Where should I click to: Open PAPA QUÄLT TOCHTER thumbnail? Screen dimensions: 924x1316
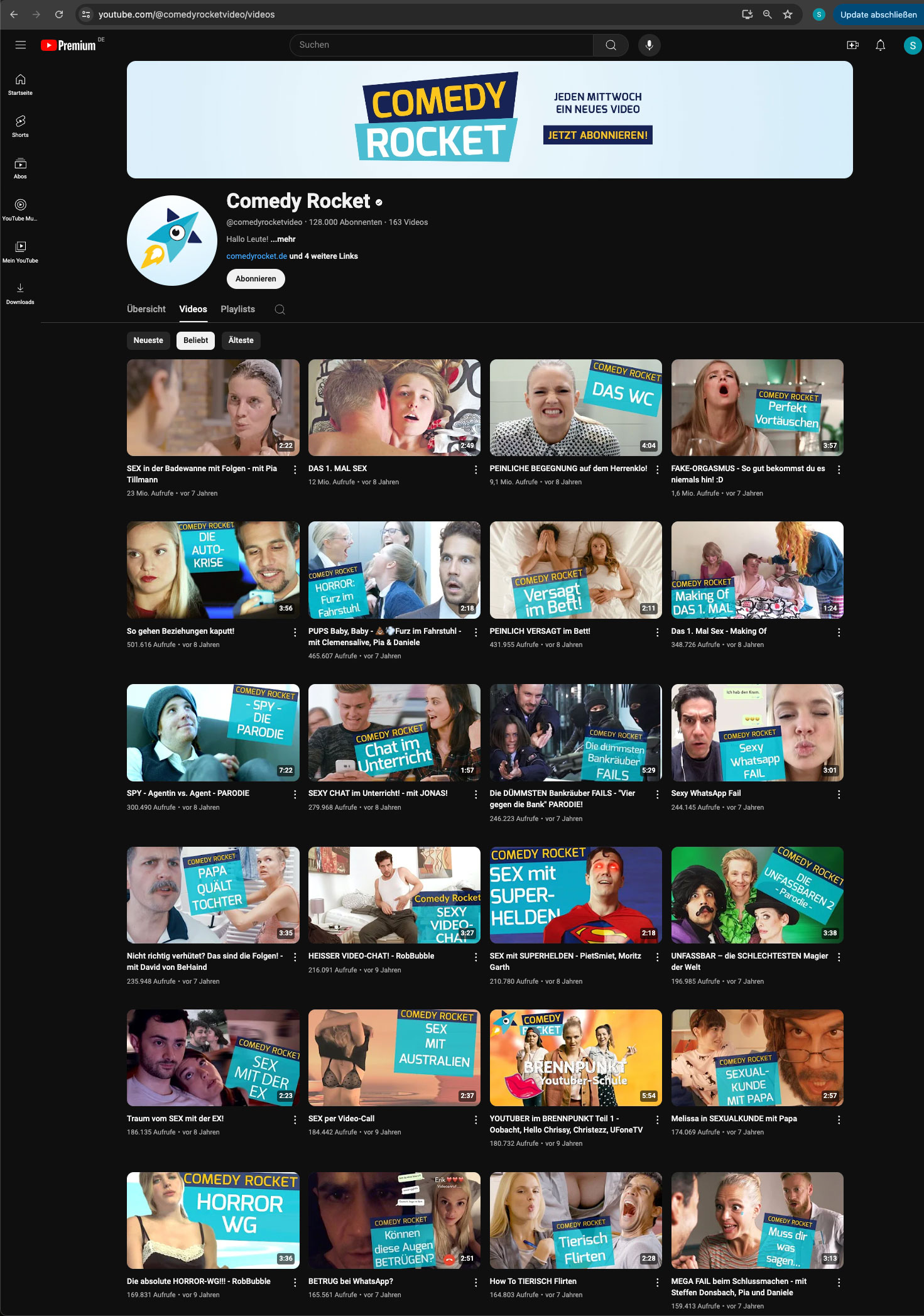pyautogui.click(x=213, y=895)
